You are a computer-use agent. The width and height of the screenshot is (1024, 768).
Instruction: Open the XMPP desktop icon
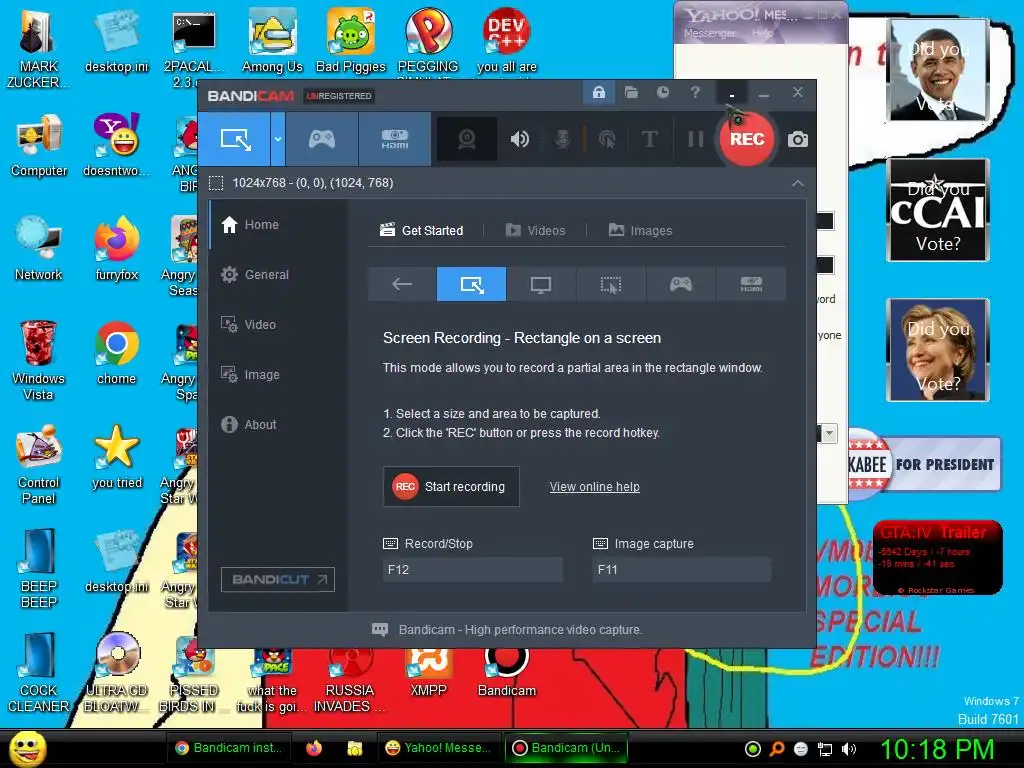tap(428, 669)
